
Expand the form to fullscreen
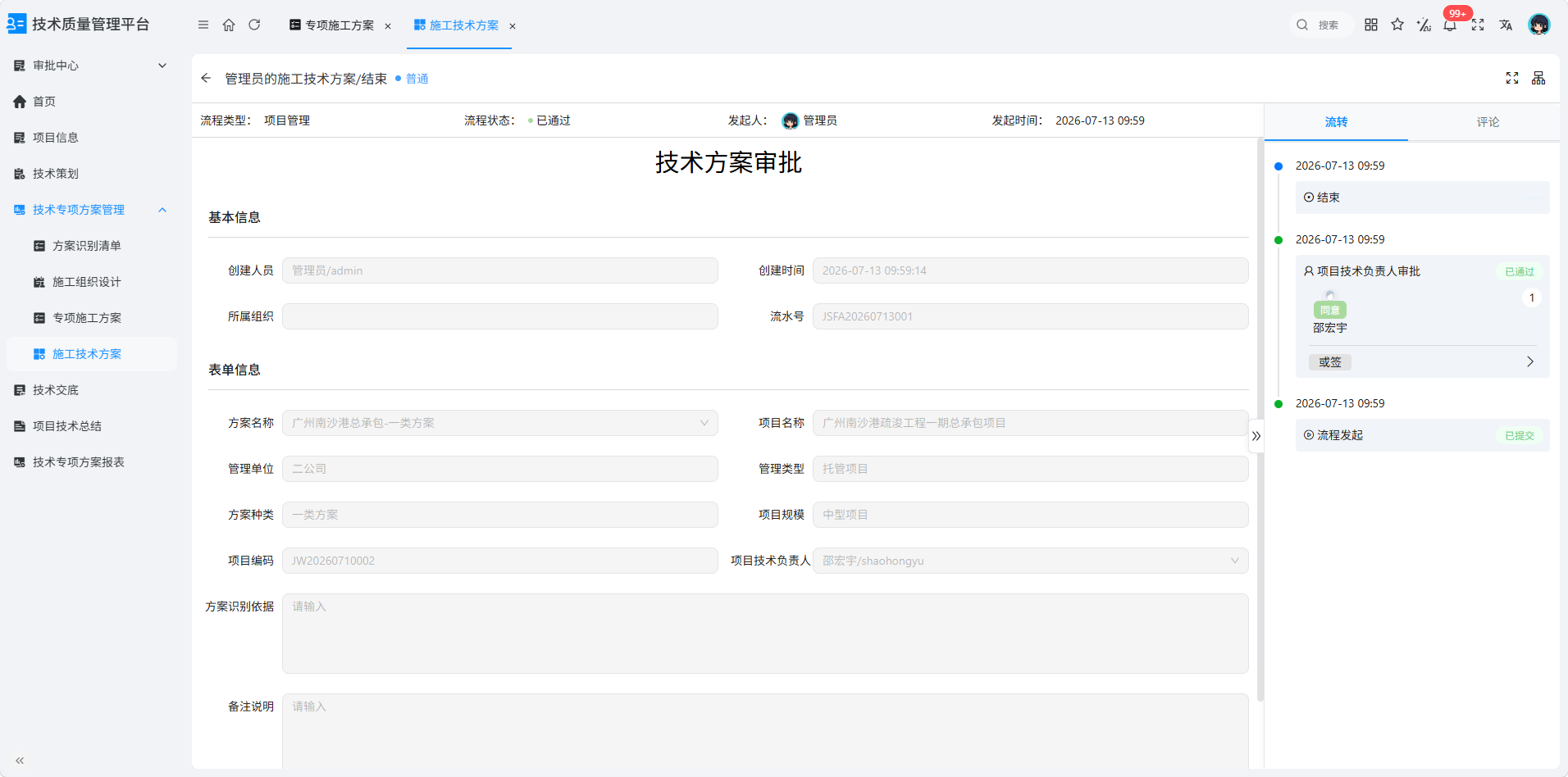point(1512,78)
